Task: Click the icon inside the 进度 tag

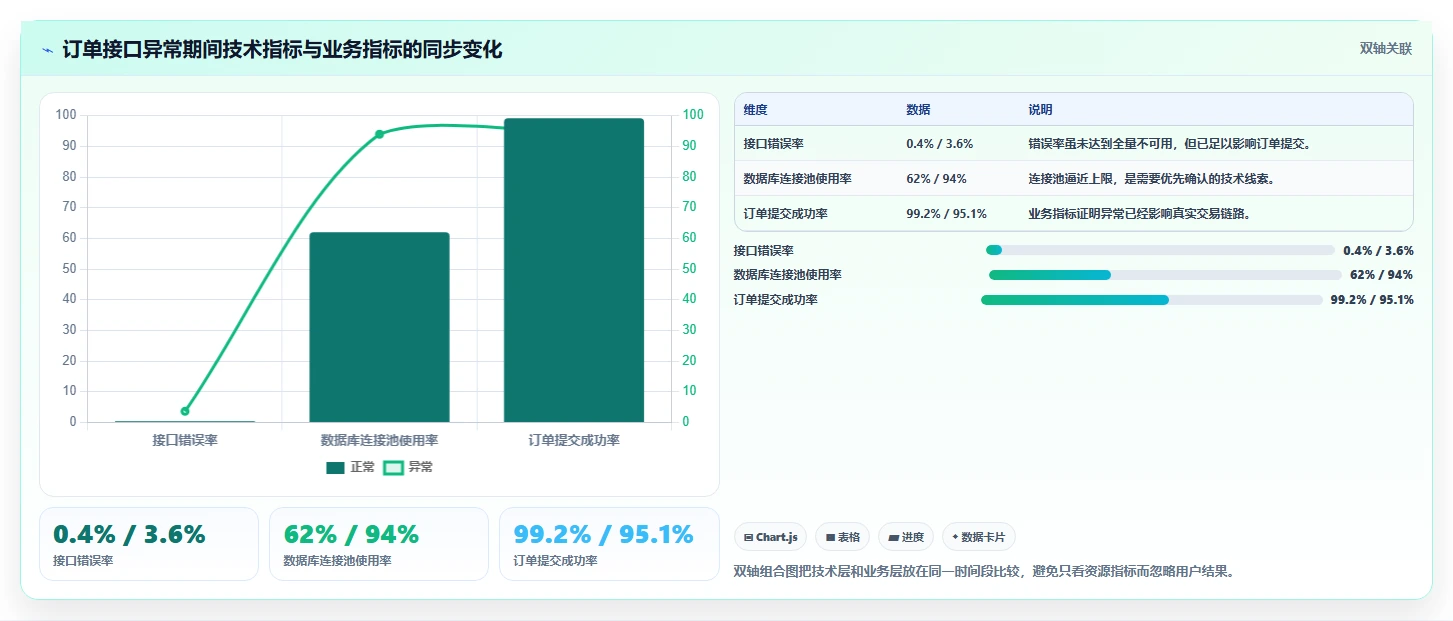Action: (893, 538)
